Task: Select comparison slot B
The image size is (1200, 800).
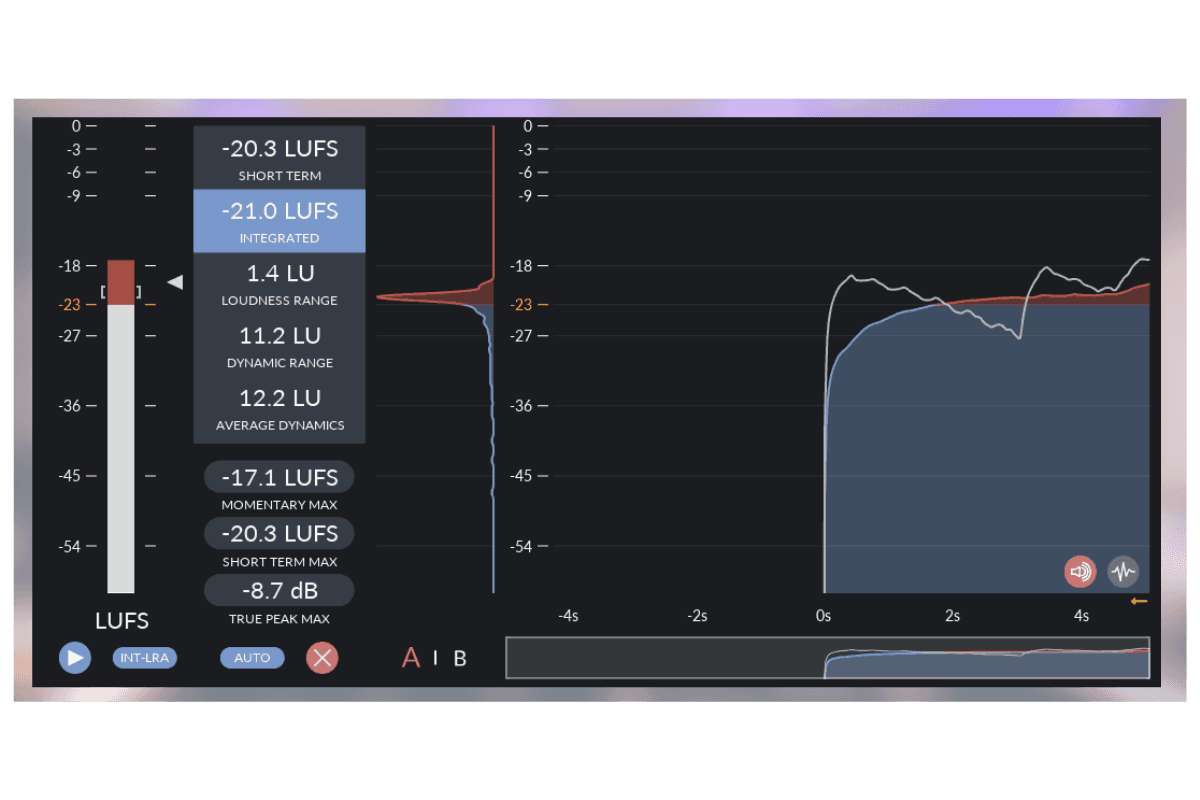Action: pyautogui.click(x=460, y=659)
